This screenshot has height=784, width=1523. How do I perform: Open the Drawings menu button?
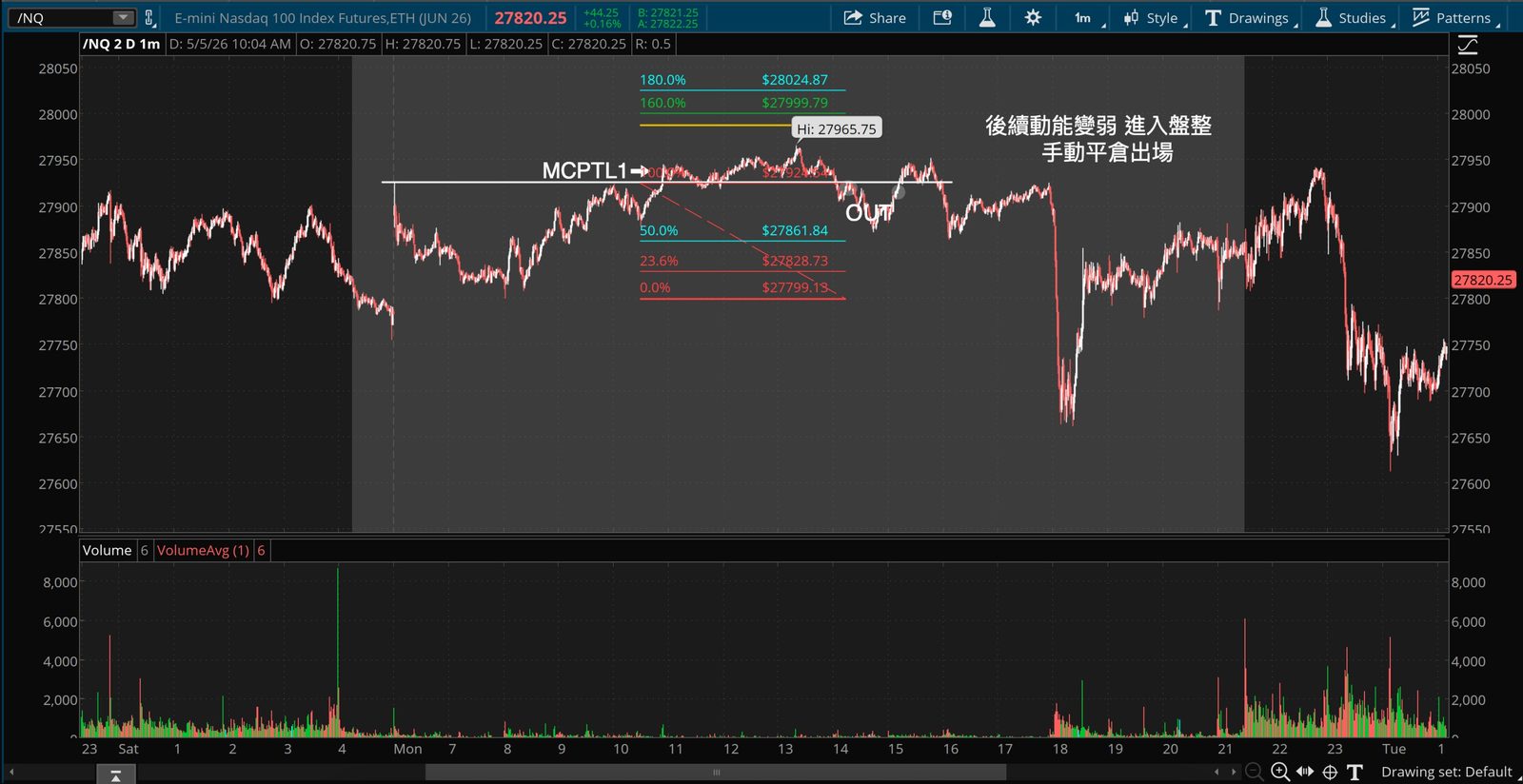[1252, 17]
